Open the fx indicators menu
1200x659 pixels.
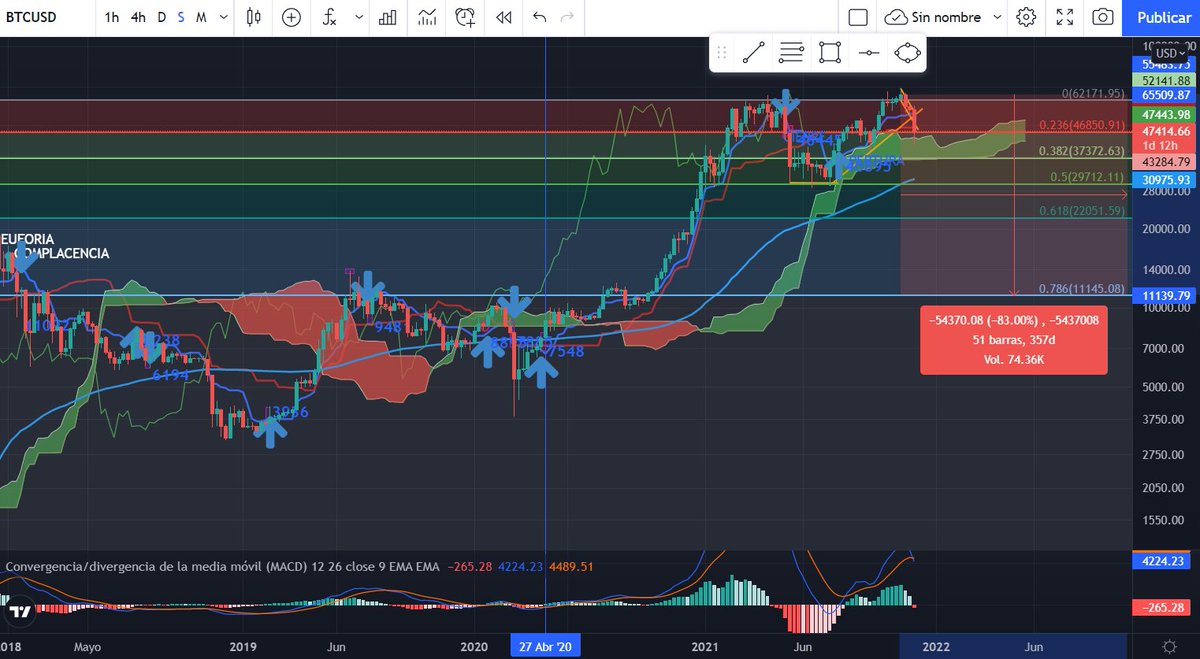(x=330, y=17)
